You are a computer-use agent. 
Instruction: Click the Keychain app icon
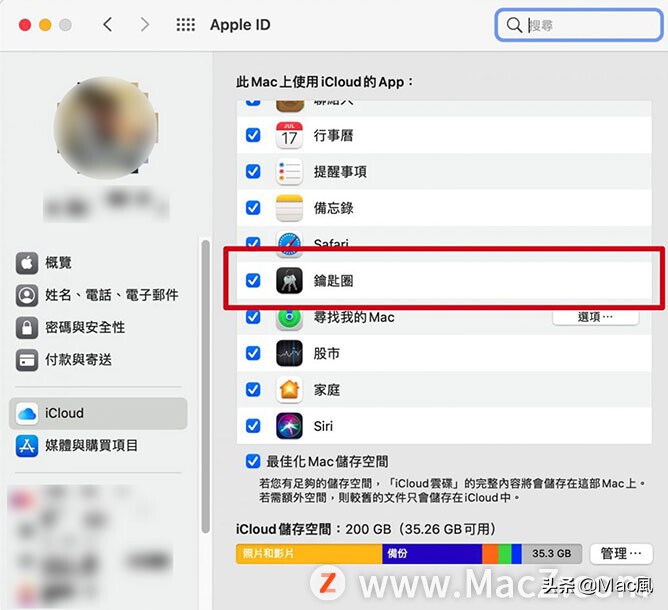(289, 280)
